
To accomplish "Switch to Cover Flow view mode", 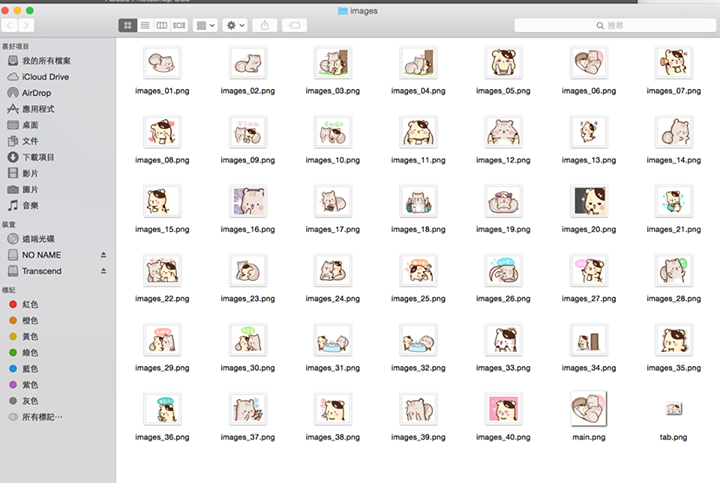I will click(x=179, y=25).
